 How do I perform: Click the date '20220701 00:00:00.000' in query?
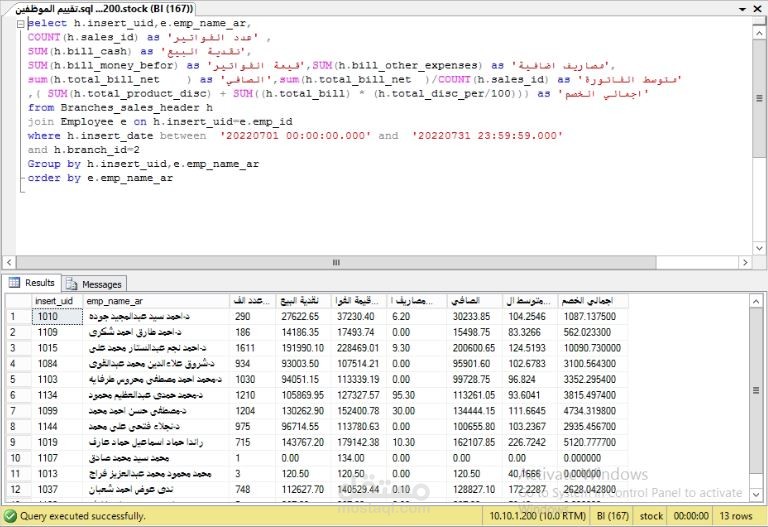(x=295, y=136)
